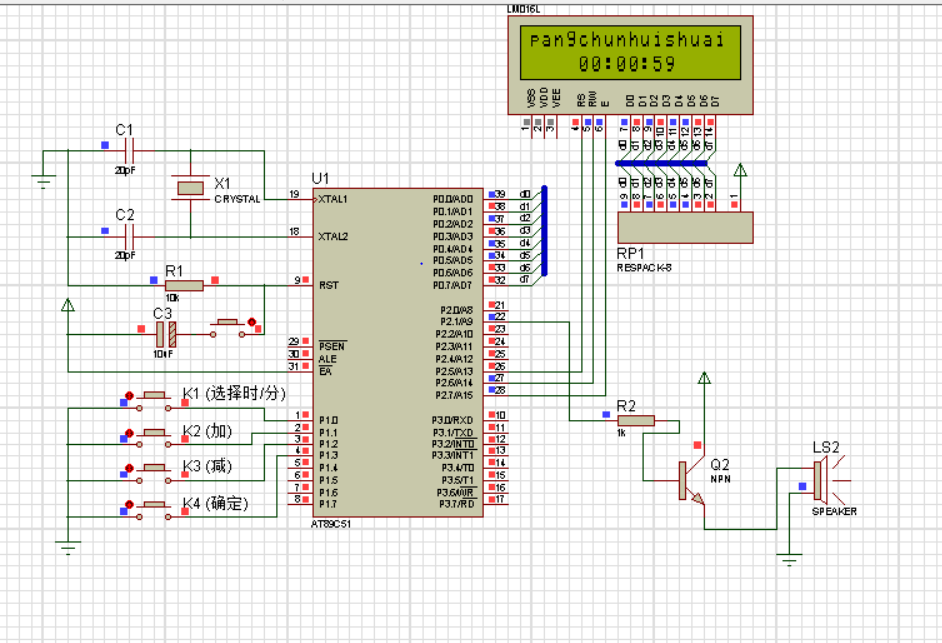The height and width of the screenshot is (643, 942).
Task: Select the RP1 RESPACK-8 resistor pack body
Action: pyautogui.click(x=685, y=227)
